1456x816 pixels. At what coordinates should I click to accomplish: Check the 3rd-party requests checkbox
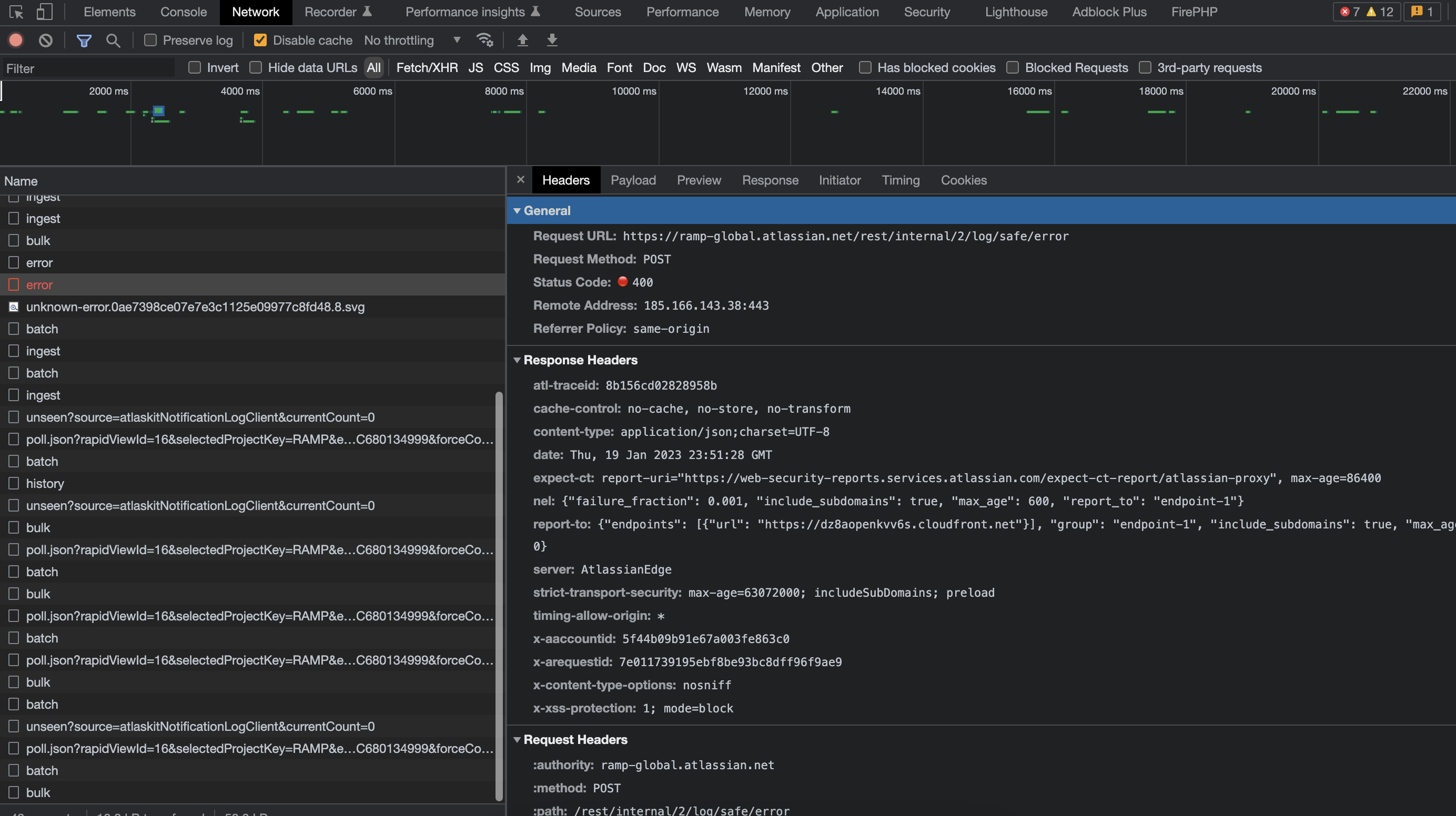pos(1145,68)
